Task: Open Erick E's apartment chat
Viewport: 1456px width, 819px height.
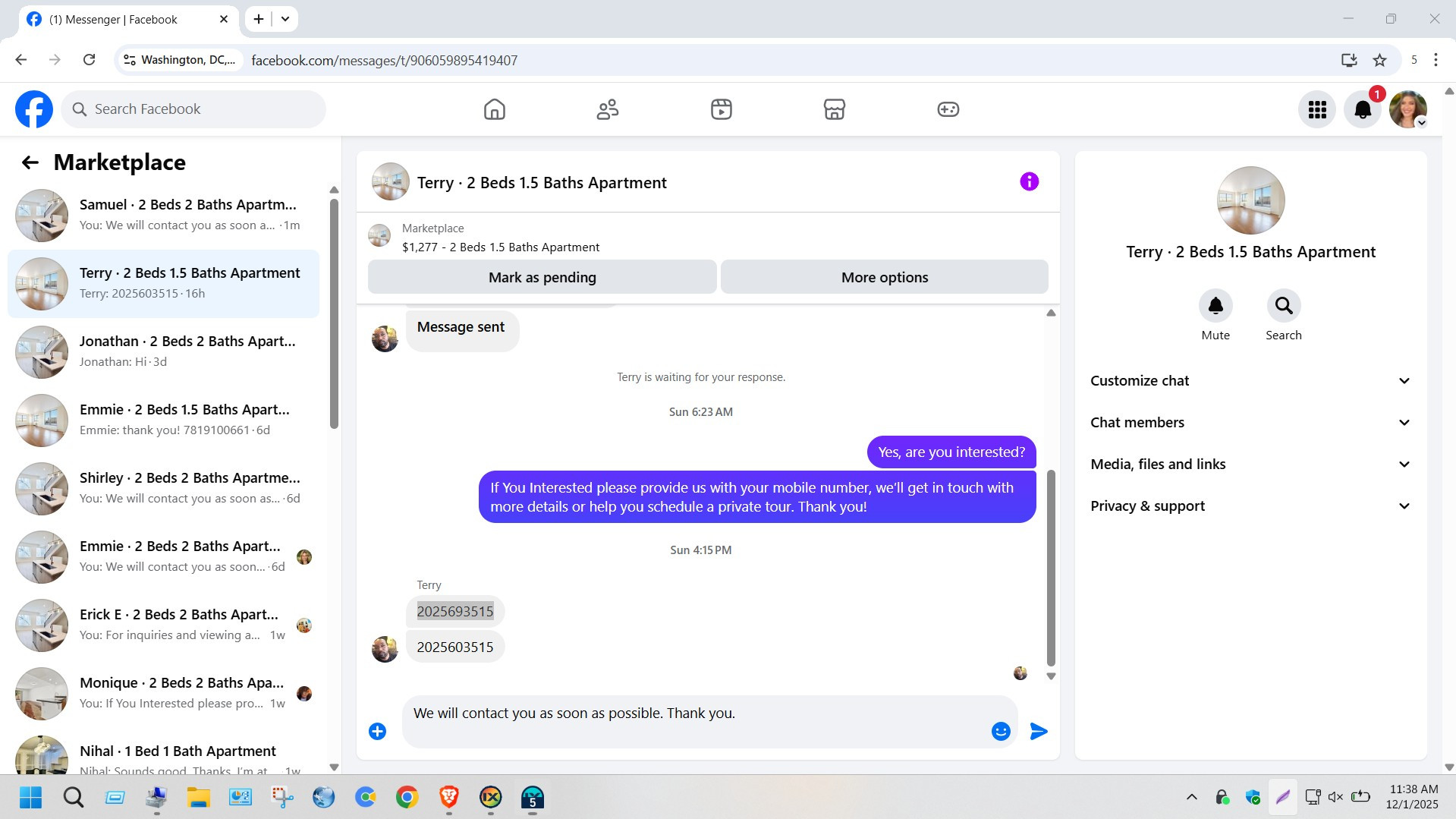Action: (x=163, y=625)
